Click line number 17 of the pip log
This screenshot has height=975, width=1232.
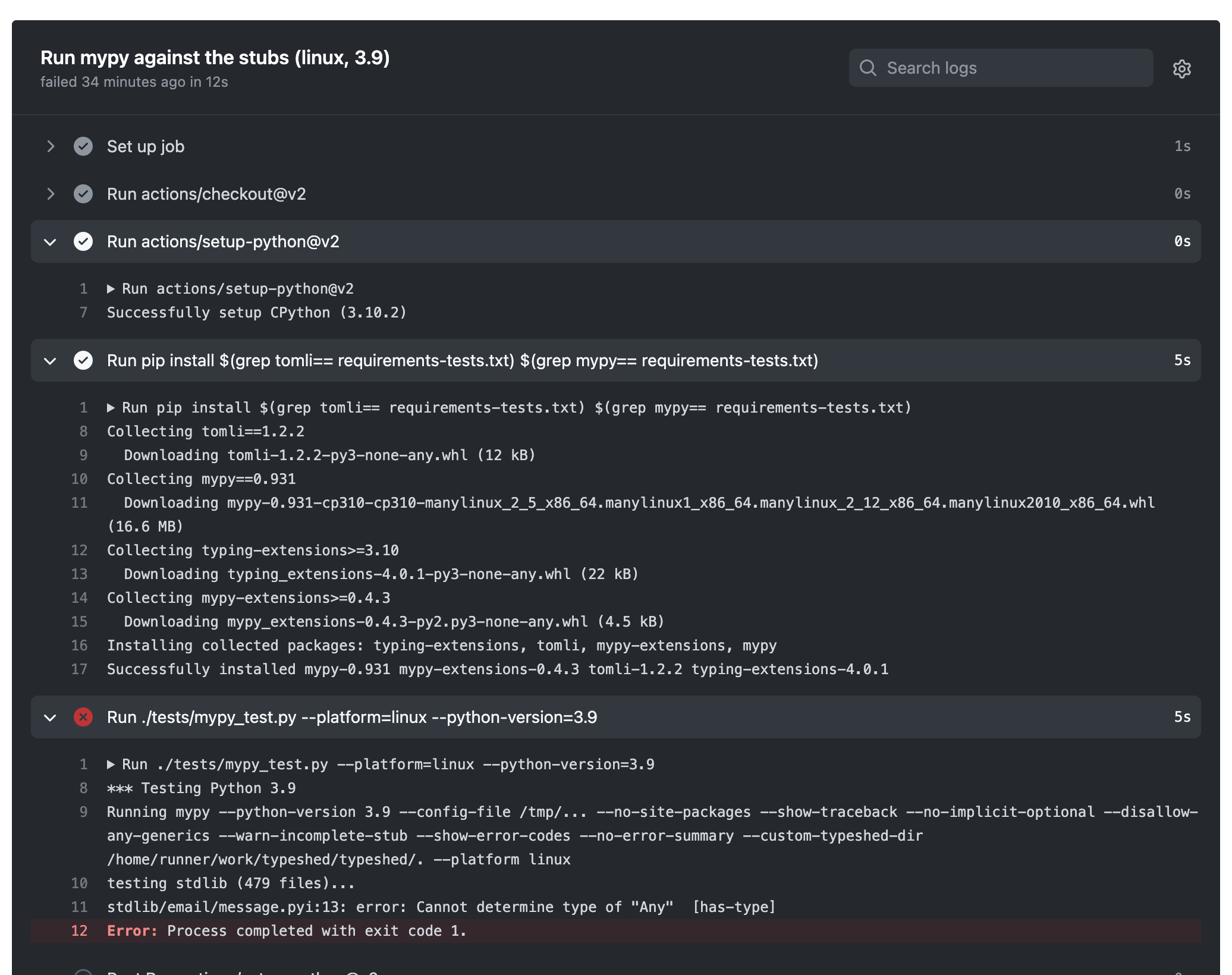(x=79, y=669)
